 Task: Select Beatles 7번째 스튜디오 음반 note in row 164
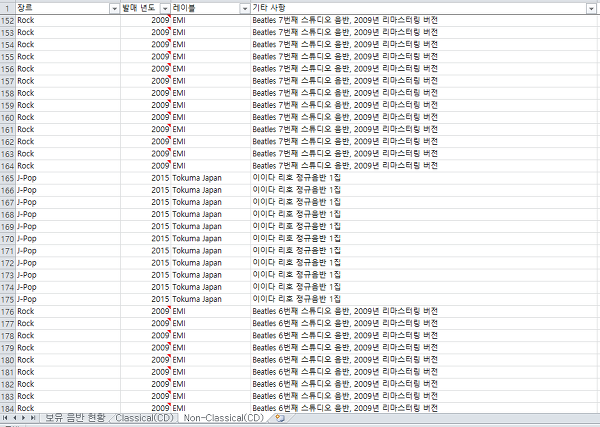pyautogui.click(x=424, y=166)
